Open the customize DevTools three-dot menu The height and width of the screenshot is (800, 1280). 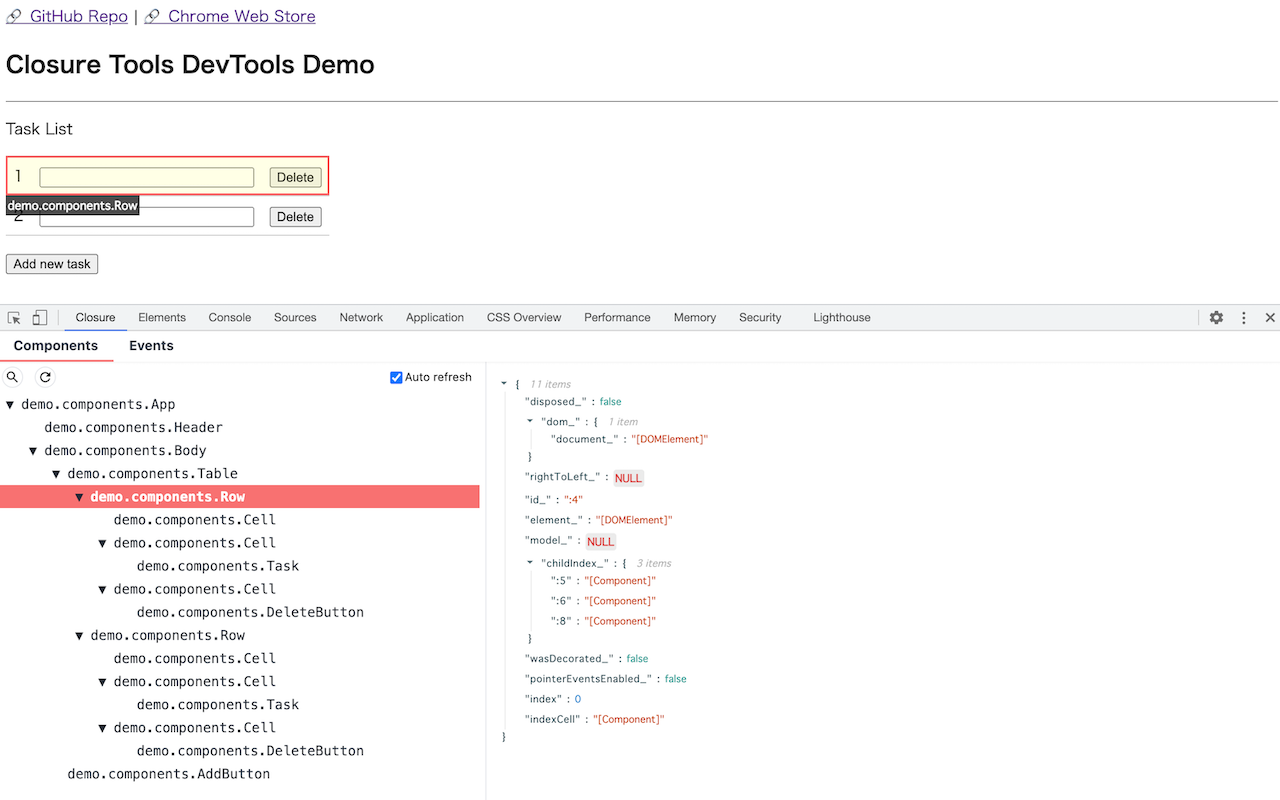point(1243,317)
